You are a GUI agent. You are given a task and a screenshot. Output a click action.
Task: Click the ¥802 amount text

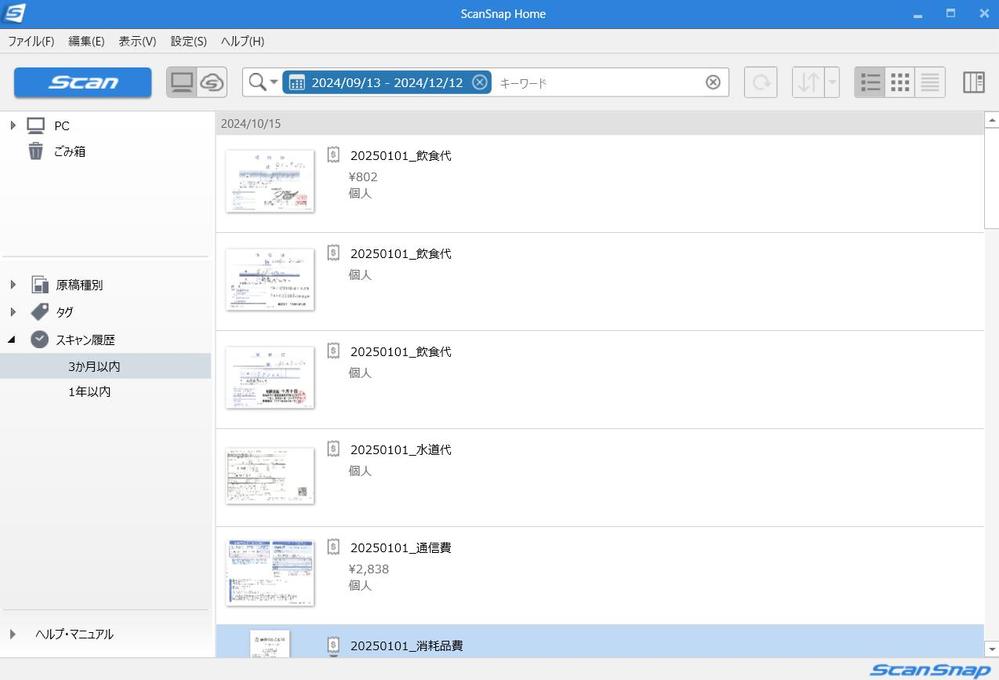point(363,177)
